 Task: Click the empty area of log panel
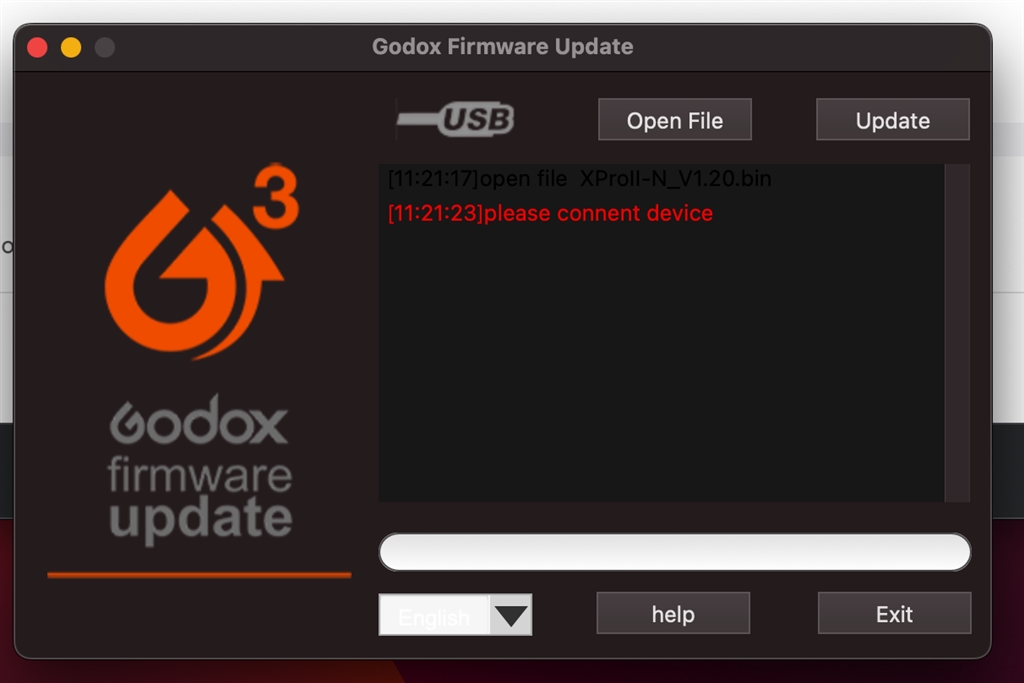661,366
